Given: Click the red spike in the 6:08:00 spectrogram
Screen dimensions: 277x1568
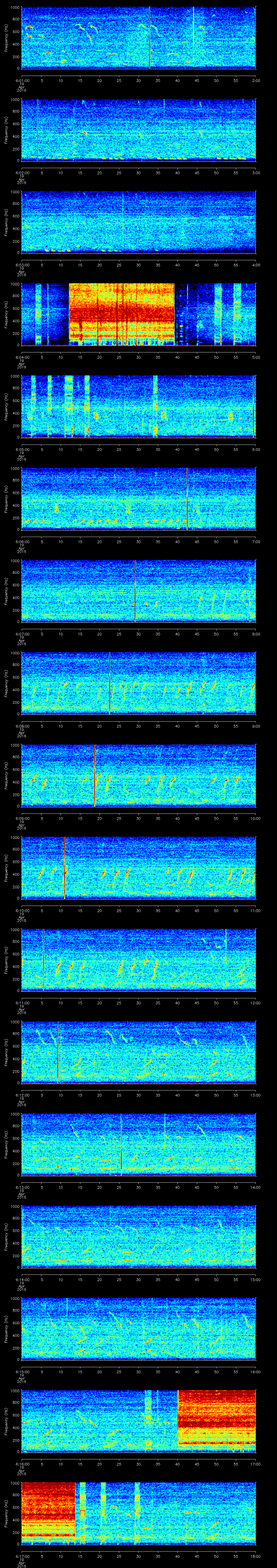Looking at the screenshot, I should (110, 683).
